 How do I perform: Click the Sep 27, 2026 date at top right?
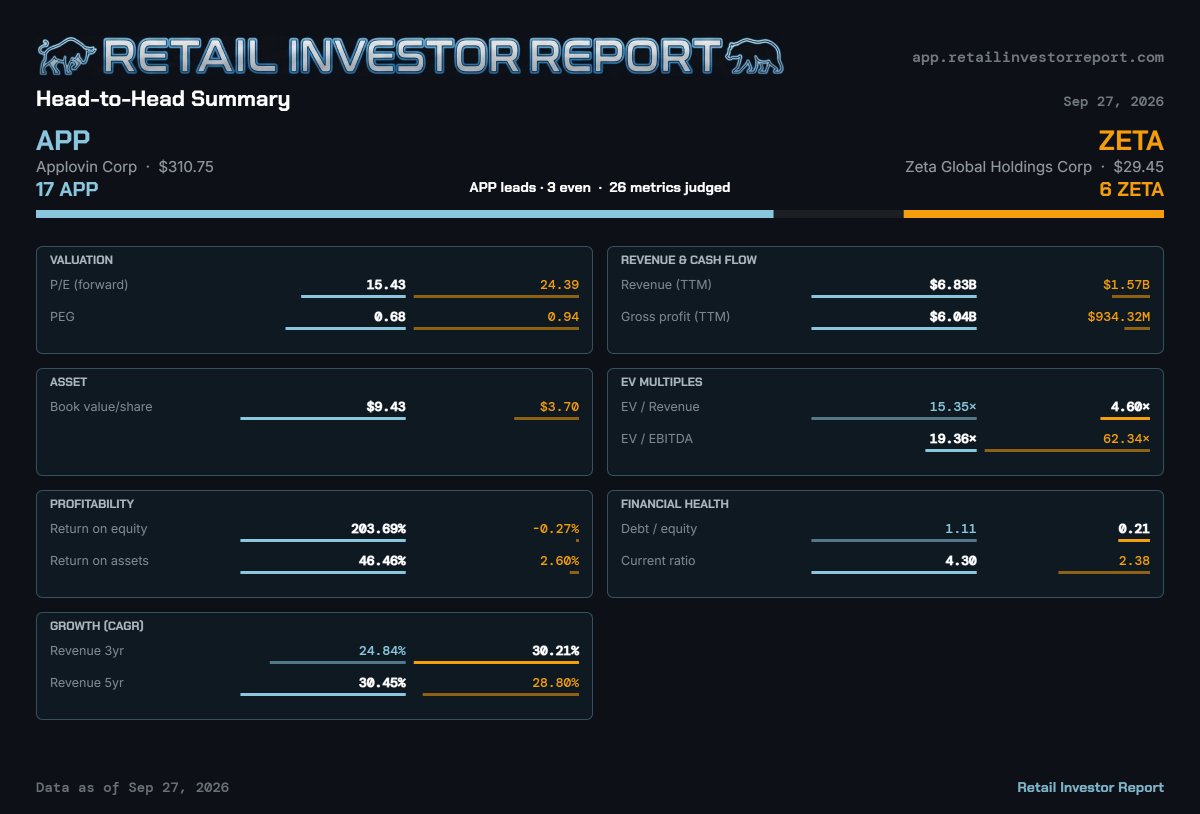tap(1113, 101)
